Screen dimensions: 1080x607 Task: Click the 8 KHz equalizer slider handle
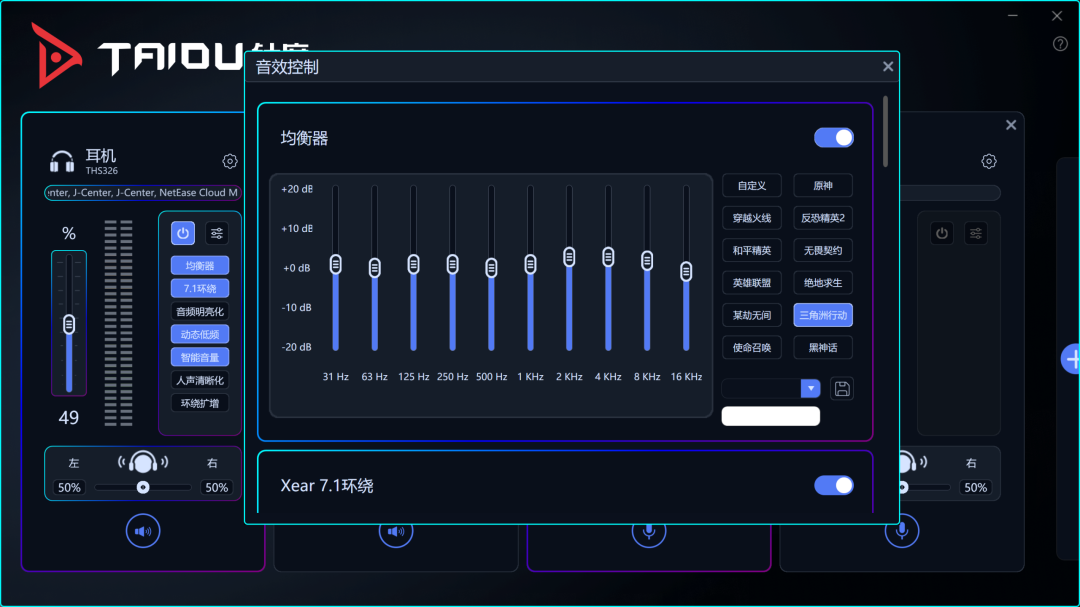[x=647, y=260]
